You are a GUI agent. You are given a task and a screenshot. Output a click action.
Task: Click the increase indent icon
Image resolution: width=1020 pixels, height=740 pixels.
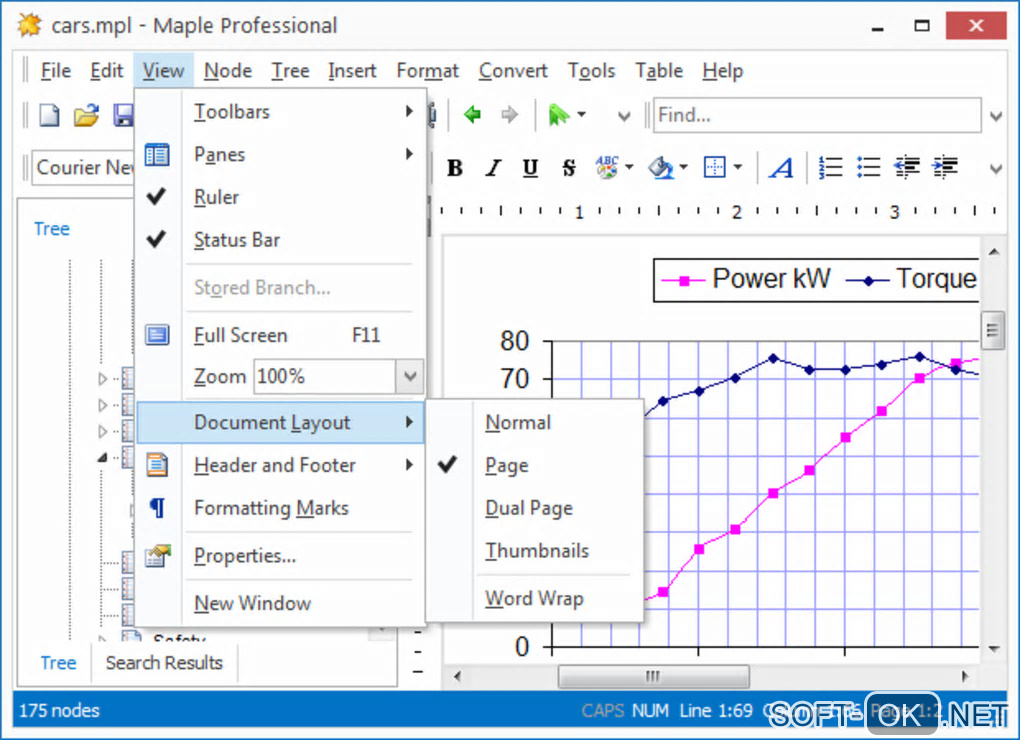(x=945, y=167)
